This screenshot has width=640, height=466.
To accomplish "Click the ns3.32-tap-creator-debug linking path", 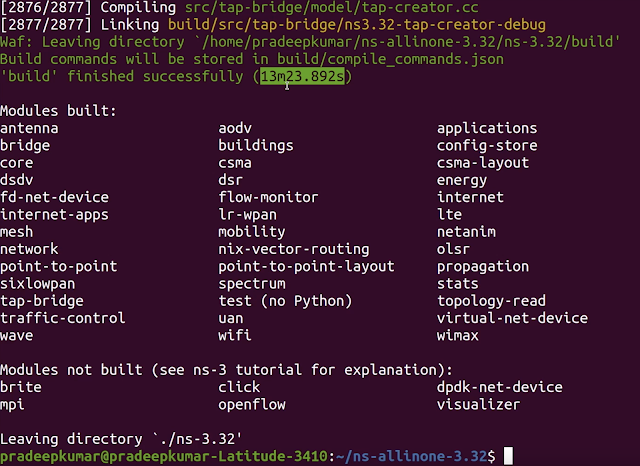I will [356, 24].
